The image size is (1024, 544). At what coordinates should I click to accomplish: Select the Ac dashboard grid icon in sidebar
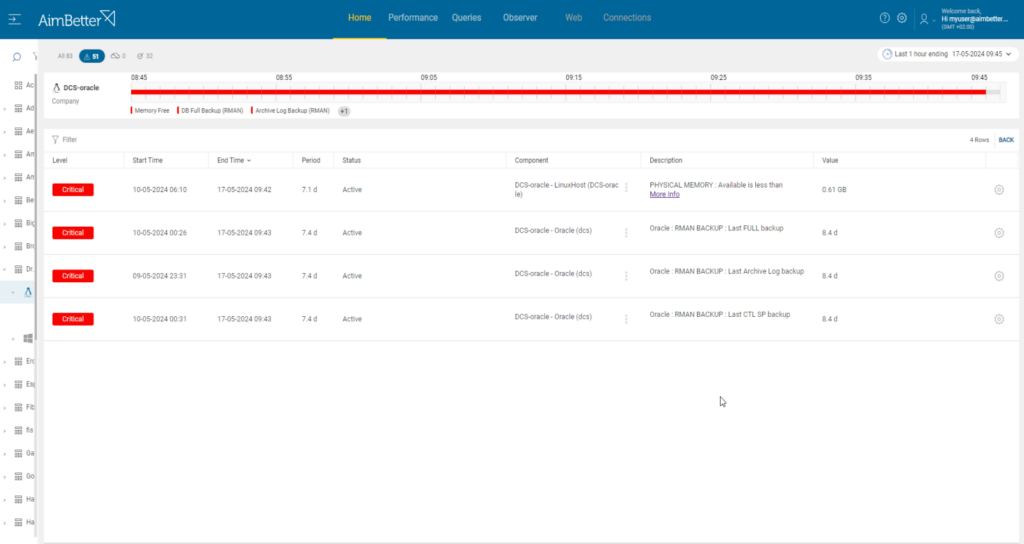pyautogui.click(x=18, y=85)
